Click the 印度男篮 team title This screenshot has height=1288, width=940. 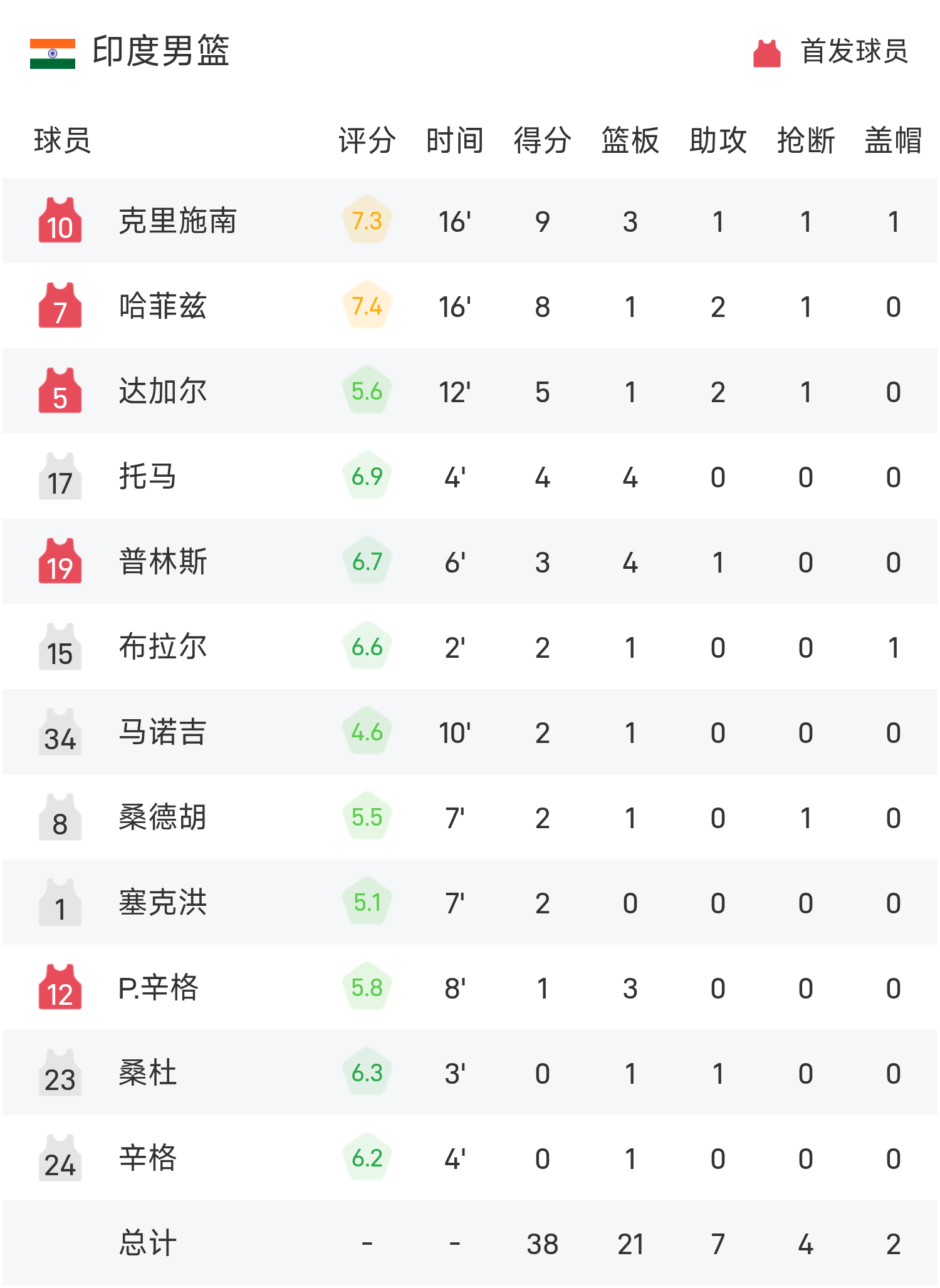161,51
